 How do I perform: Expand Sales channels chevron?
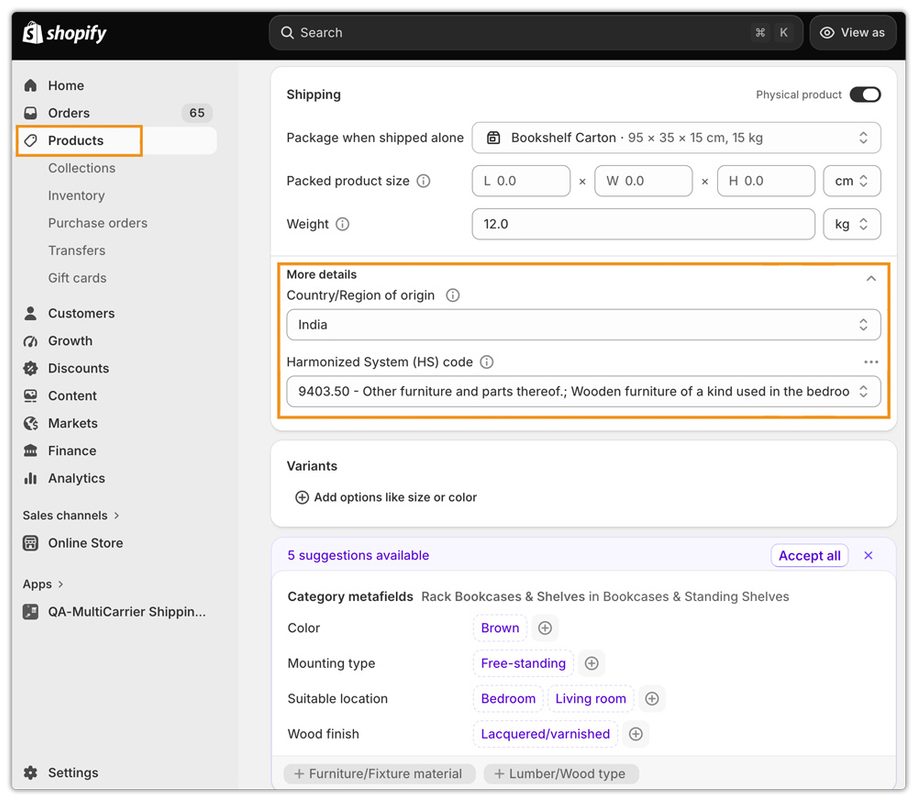116,515
